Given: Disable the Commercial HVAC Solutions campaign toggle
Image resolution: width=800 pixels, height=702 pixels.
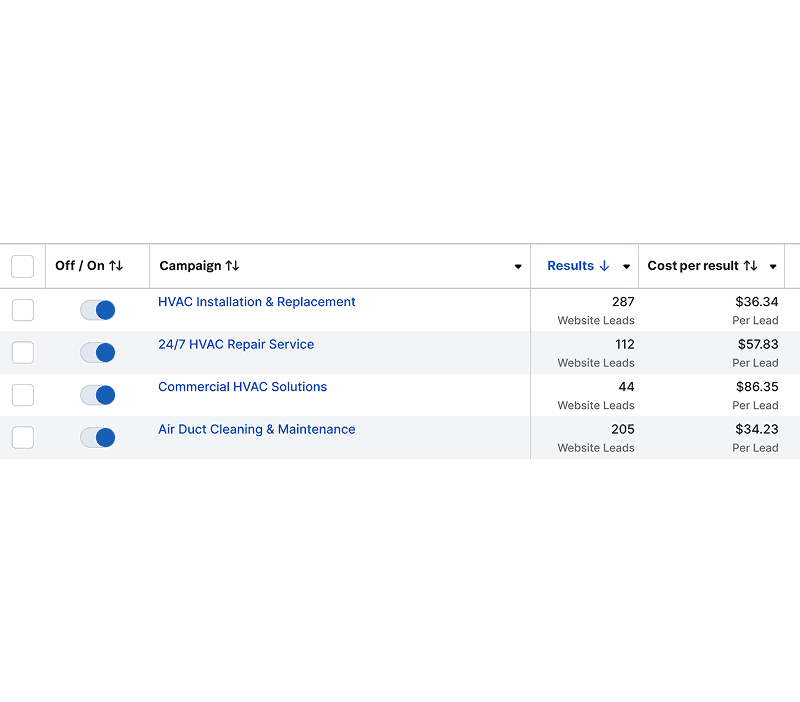Looking at the screenshot, I should pyautogui.click(x=97, y=395).
